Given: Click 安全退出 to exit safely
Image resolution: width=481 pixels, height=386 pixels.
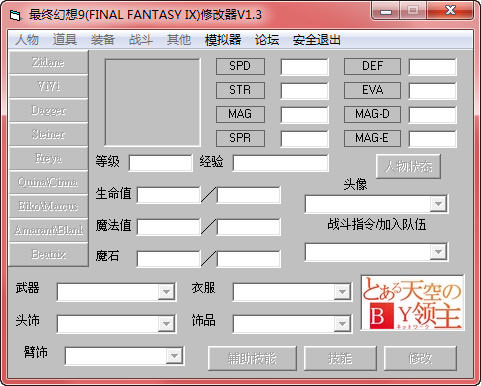Looking at the screenshot, I should pos(317,40).
